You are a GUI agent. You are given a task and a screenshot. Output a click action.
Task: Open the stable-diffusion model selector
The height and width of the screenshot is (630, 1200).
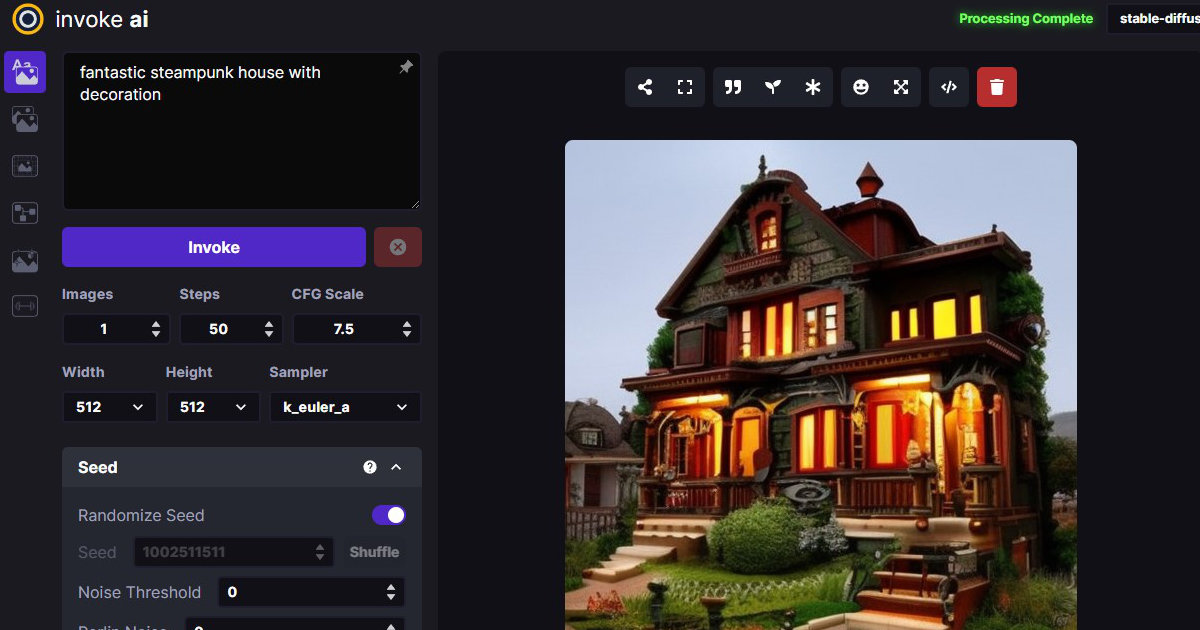[1154, 19]
